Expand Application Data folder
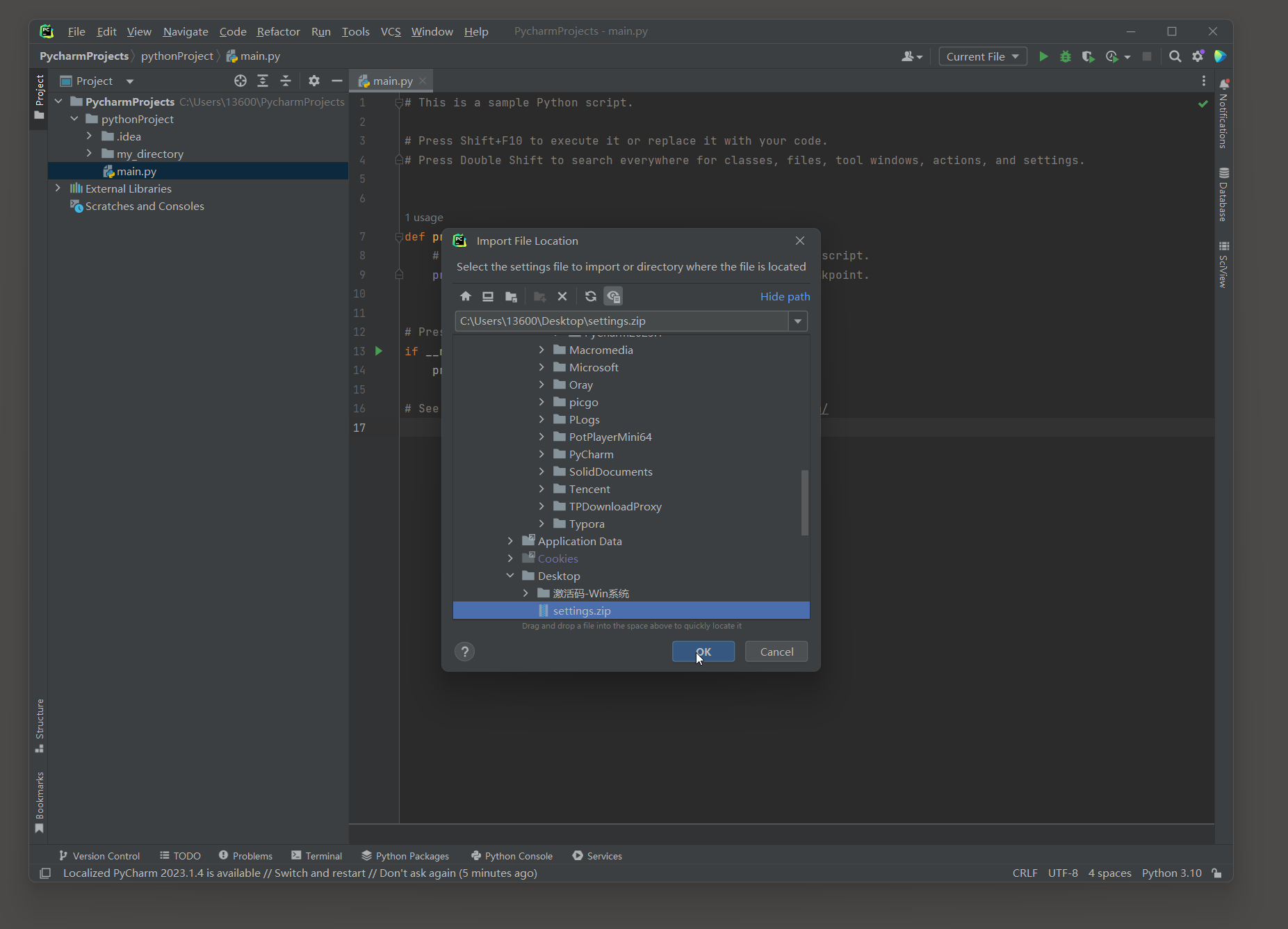This screenshot has width=1288, height=929. click(x=510, y=541)
